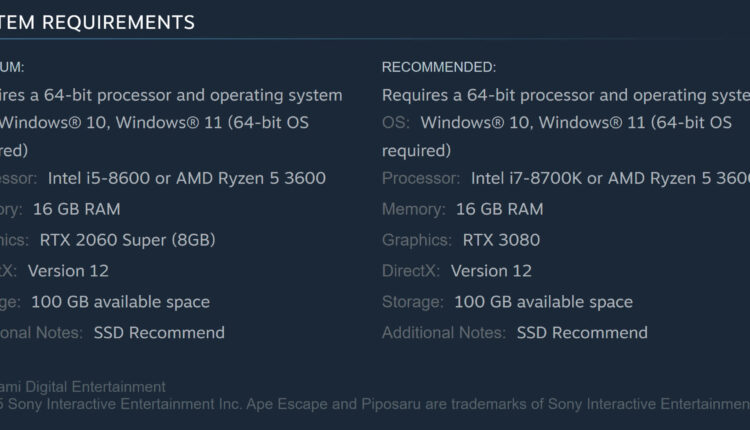Click 16 GB RAM in the recommended column
The image size is (750, 430).
pyautogui.click(x=500, y=209)
